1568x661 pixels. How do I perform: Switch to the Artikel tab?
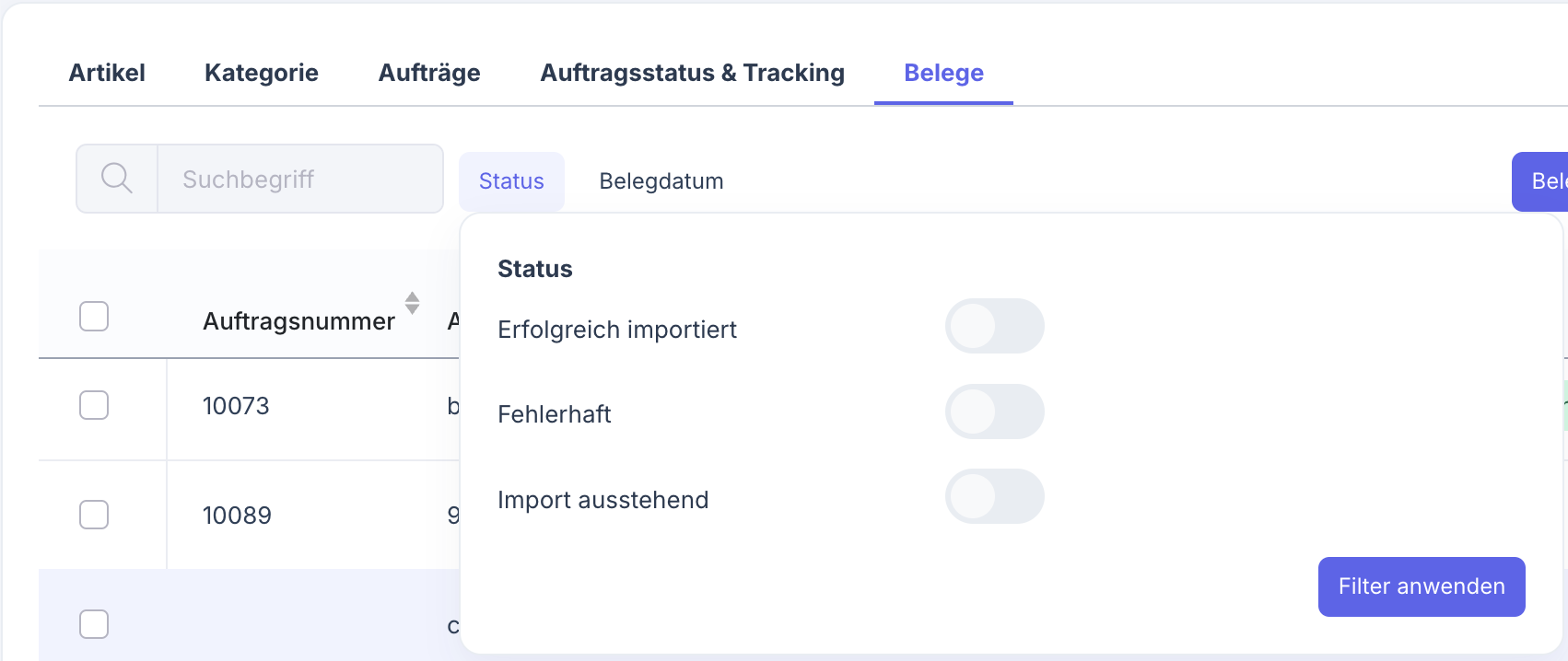pyautogui.click(x=107, y=73)
